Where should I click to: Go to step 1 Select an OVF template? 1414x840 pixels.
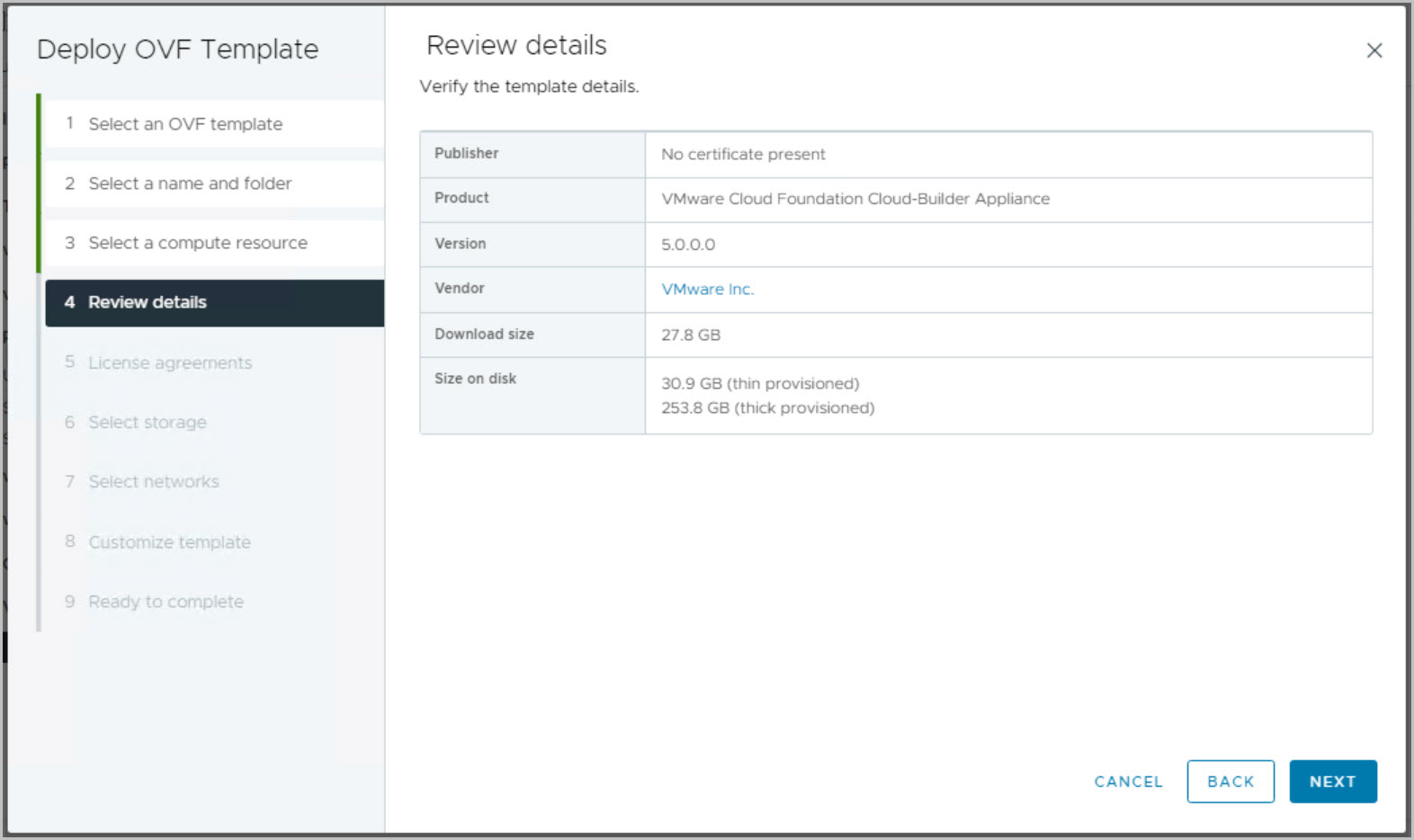[185, 124]
